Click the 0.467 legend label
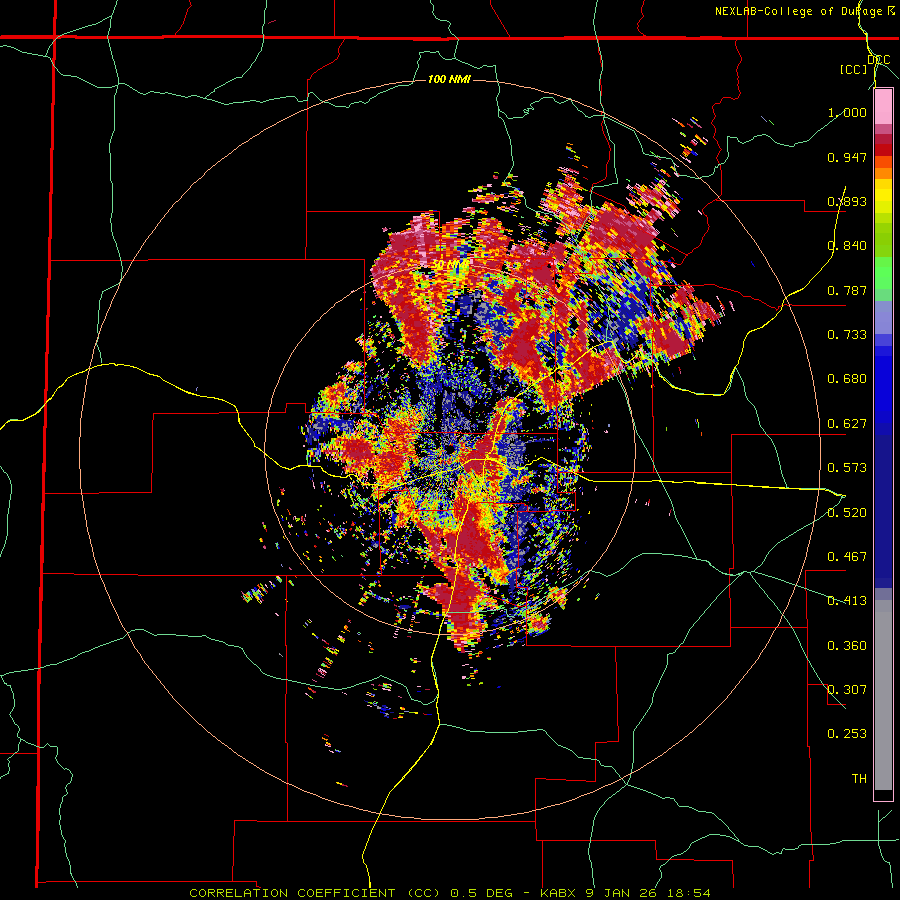 coord(847,557)
